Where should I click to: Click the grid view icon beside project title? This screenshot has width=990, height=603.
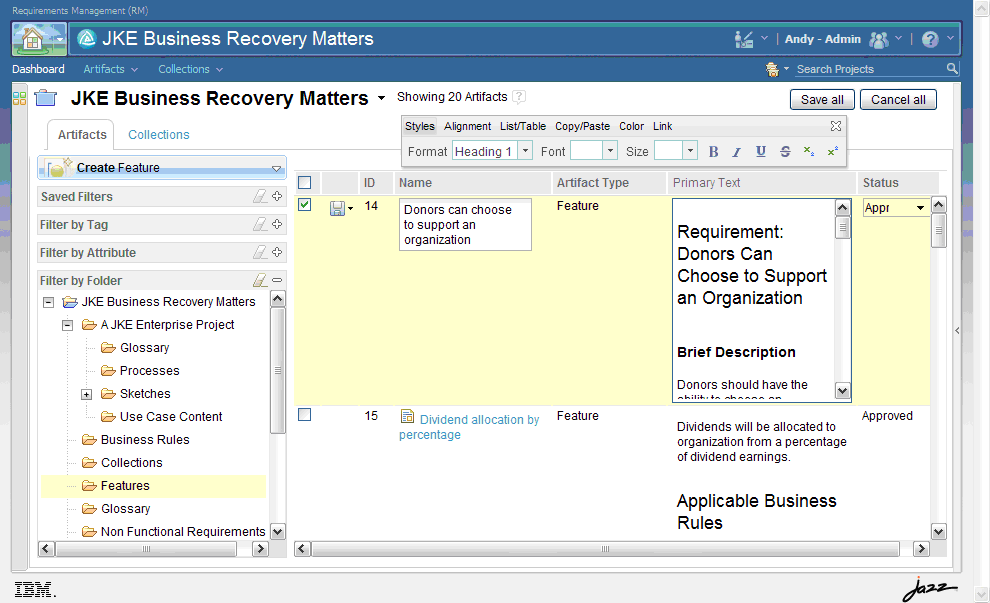coord(20,99)
